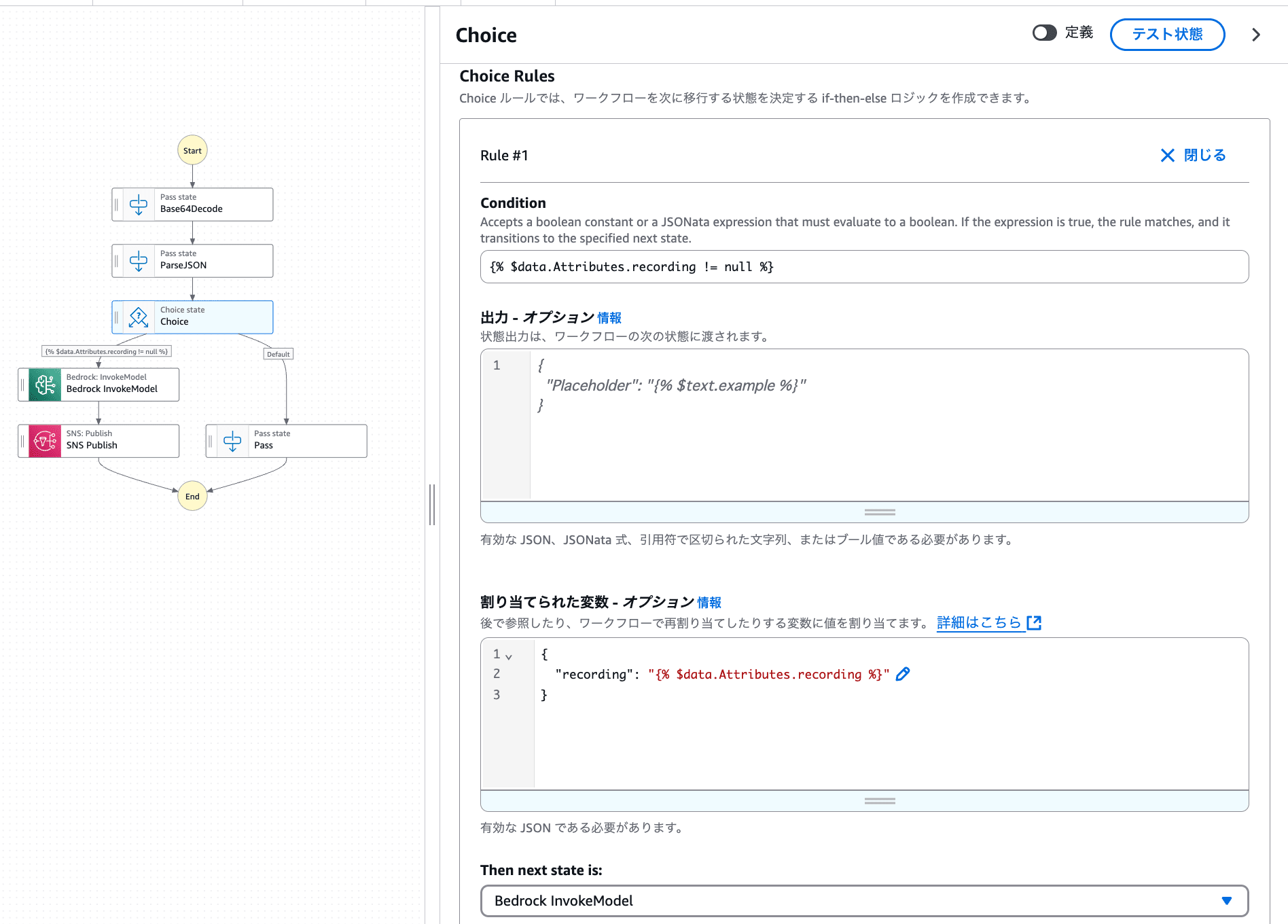Click the Pass node label on Default branch
Viewport: 1288px width, 924px height.
264,445
